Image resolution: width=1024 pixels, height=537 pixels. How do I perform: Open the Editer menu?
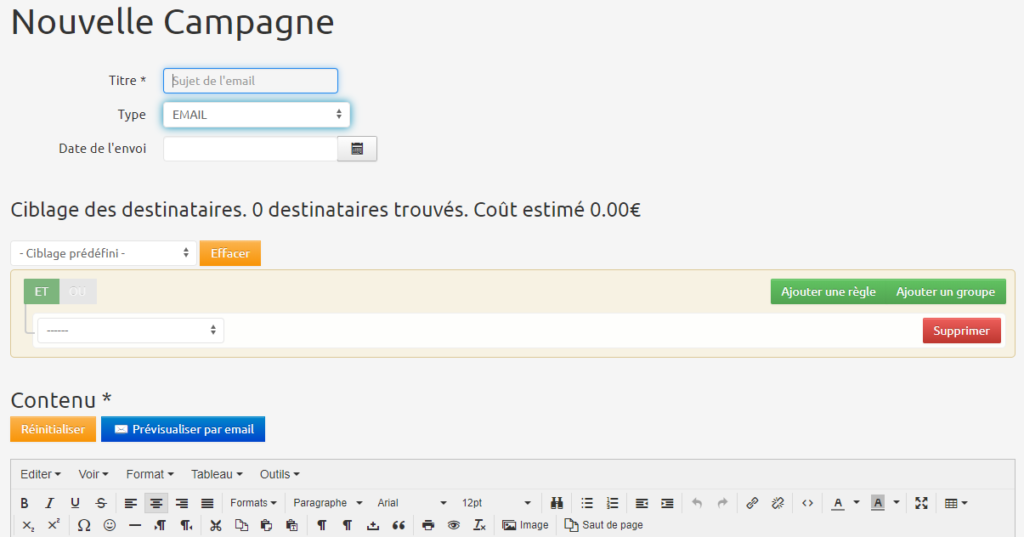(x=40, y=474)
